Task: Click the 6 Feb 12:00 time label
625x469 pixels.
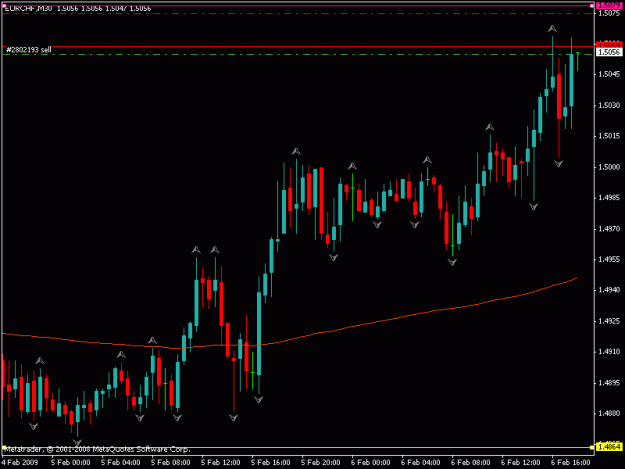Action: click(x=521, y=463)
